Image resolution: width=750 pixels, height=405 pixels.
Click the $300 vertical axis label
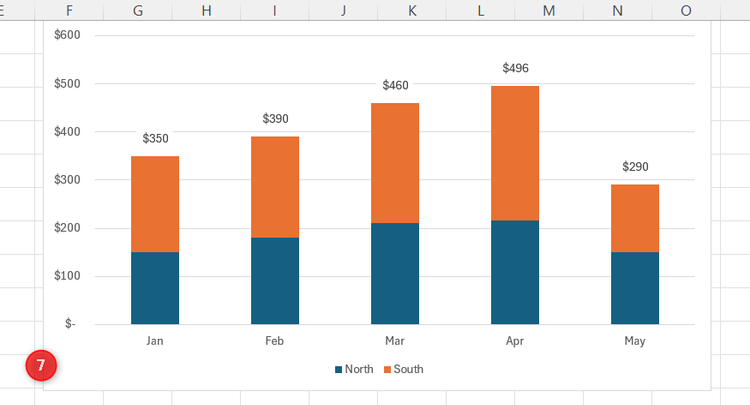[67, 180]
